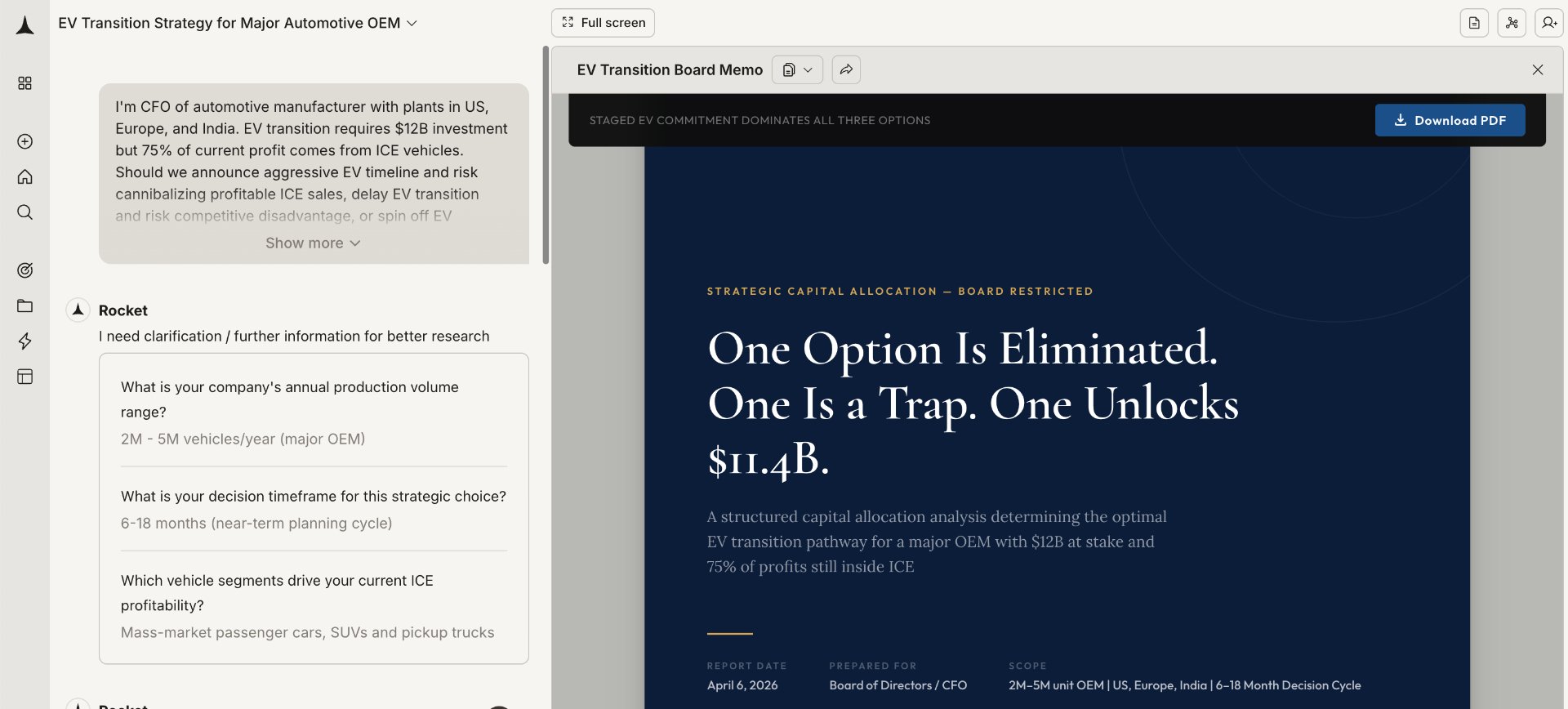Add a collaborator via user-plus icon

[x=1548, y=23]
